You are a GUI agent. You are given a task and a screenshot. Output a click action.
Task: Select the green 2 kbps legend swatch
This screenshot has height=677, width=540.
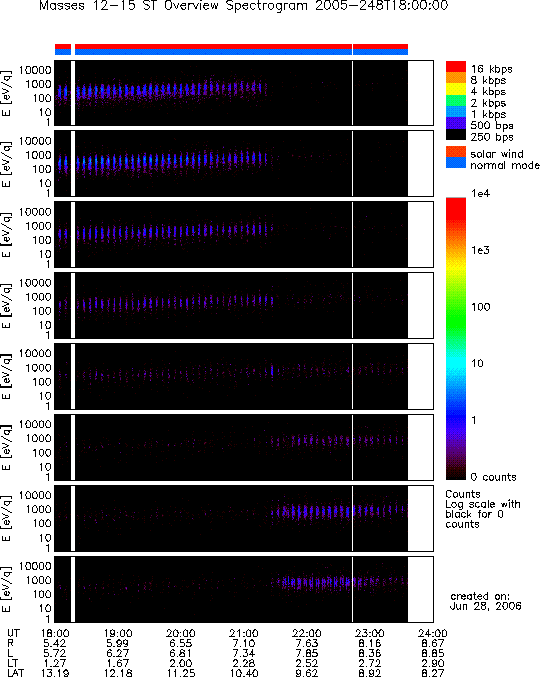(x=456, y=100)
